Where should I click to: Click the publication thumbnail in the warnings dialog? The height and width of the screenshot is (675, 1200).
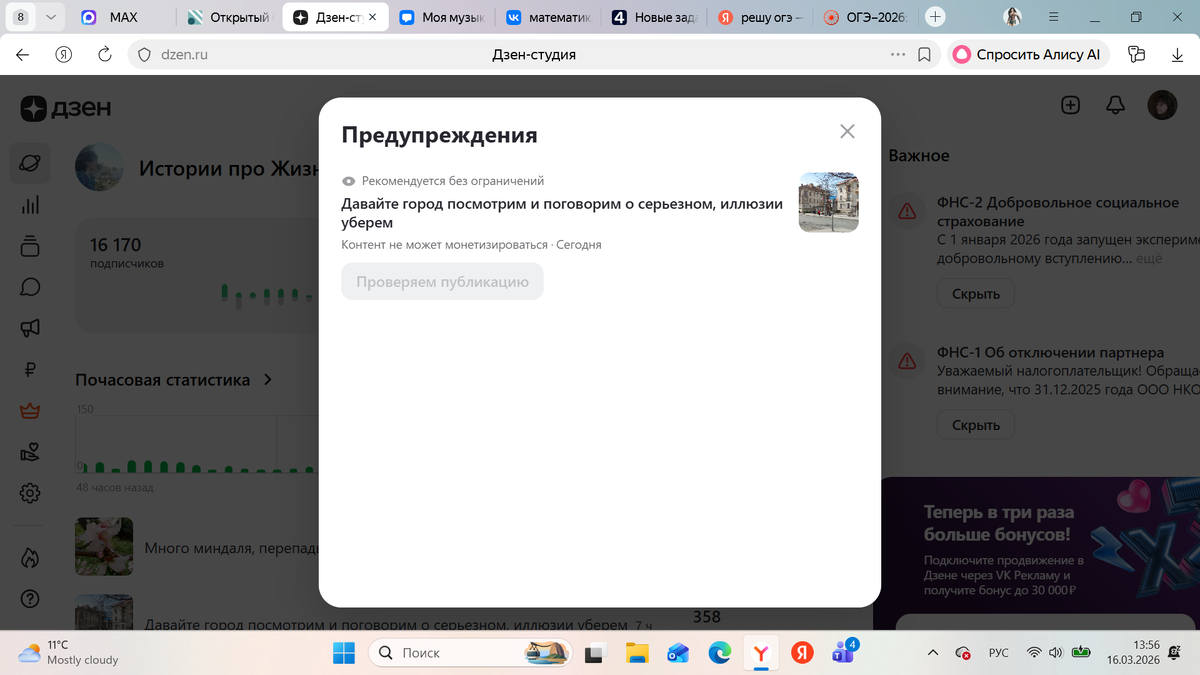[x=829, y=202]
